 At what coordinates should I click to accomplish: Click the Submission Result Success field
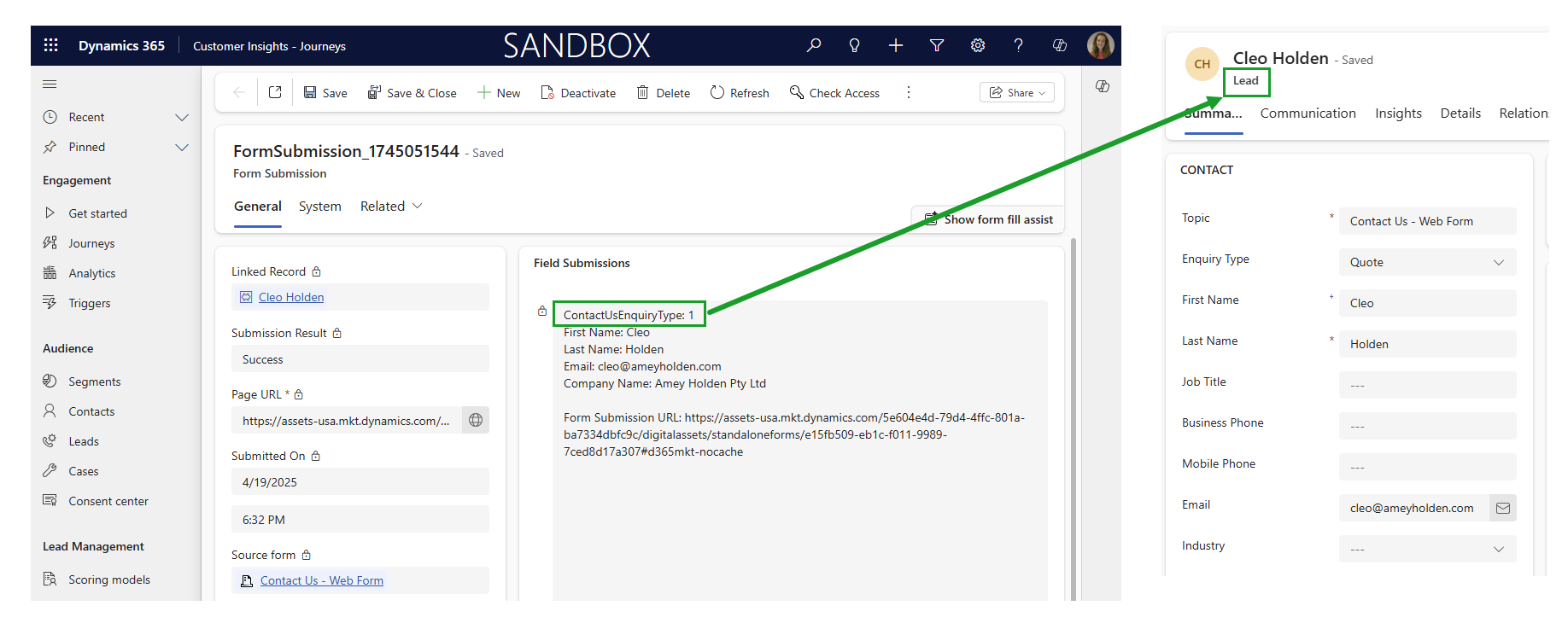360,358
